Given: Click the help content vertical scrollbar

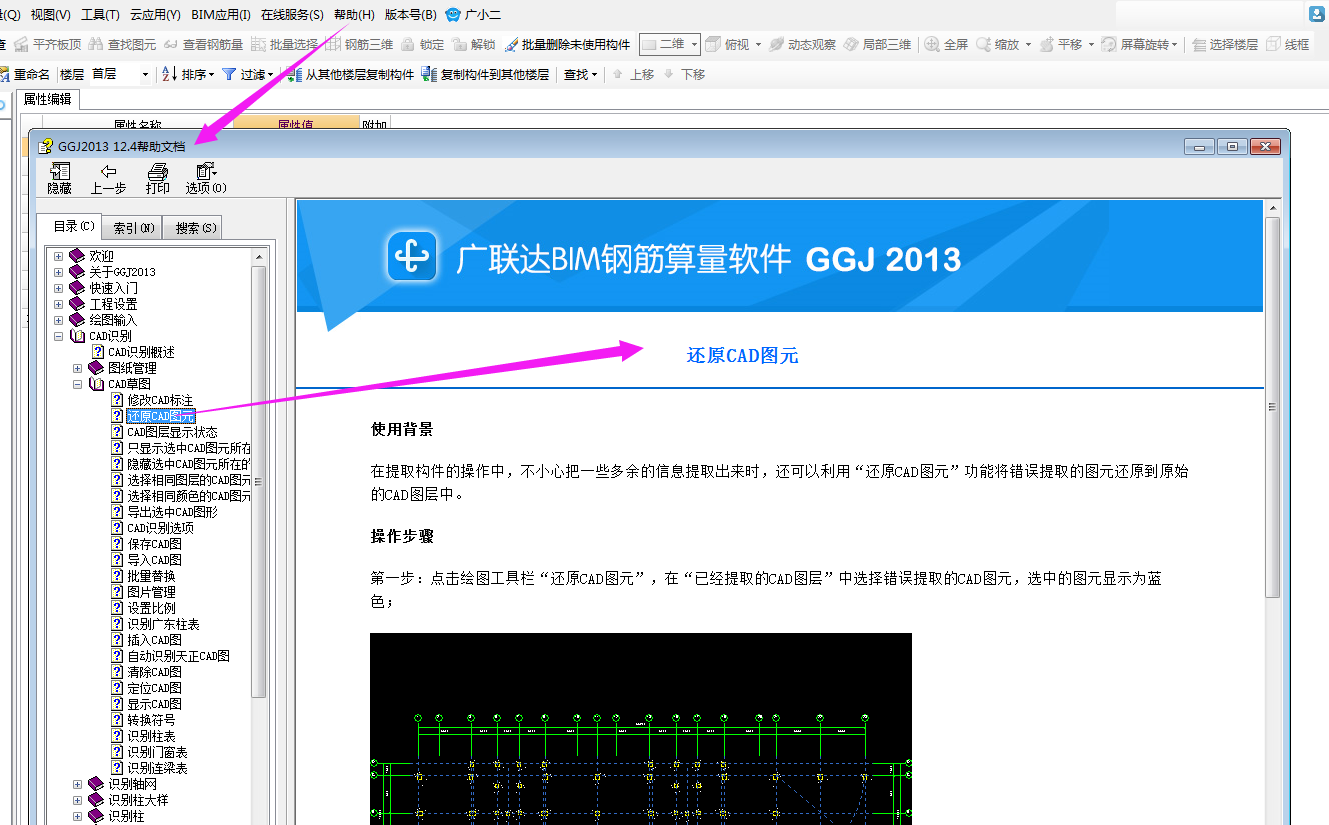Looking at the screenshot, I should 1272,407.
